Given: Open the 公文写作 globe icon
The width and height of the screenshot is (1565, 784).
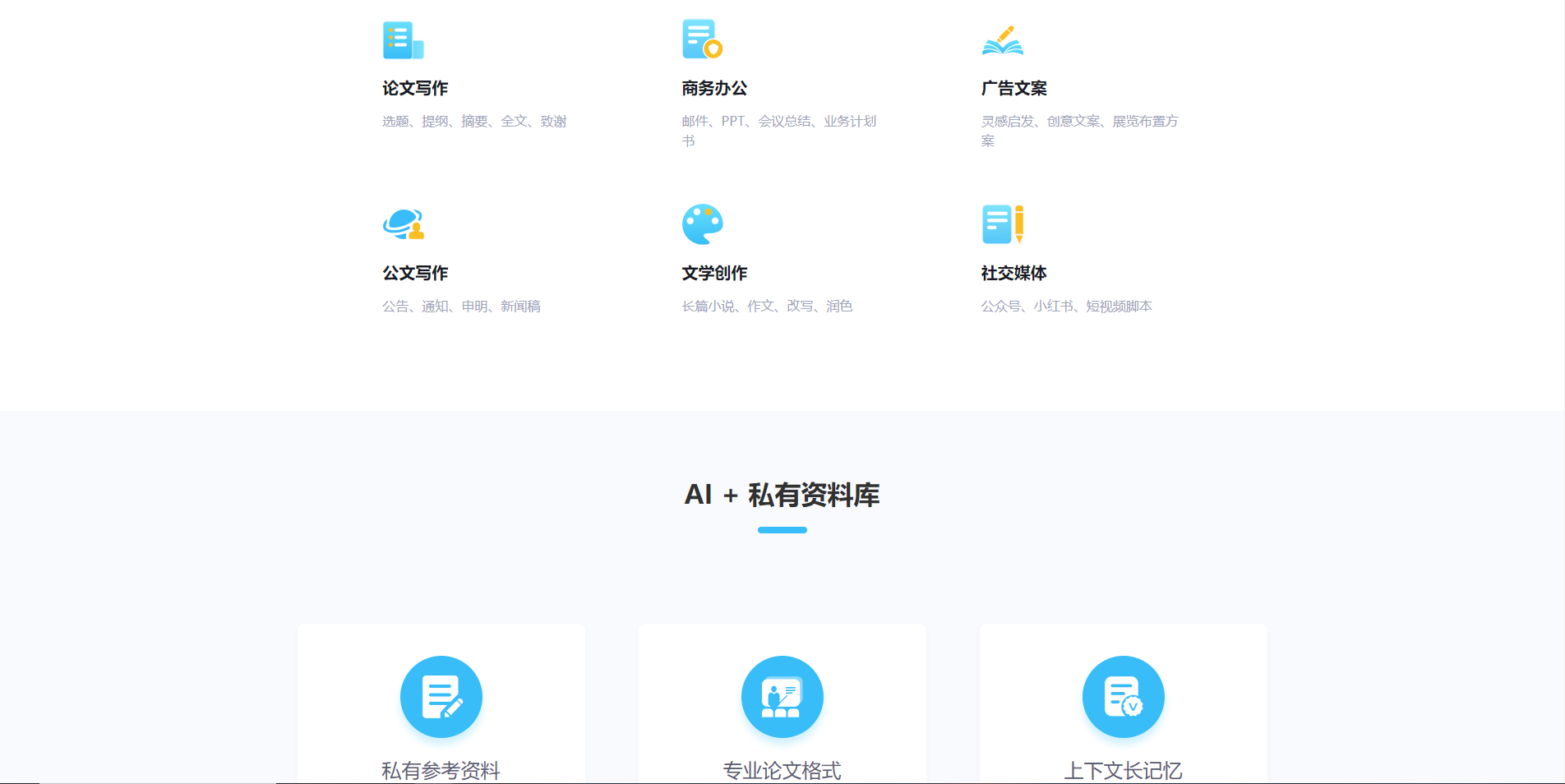Looking at the screenshot, I should [405, 224].
